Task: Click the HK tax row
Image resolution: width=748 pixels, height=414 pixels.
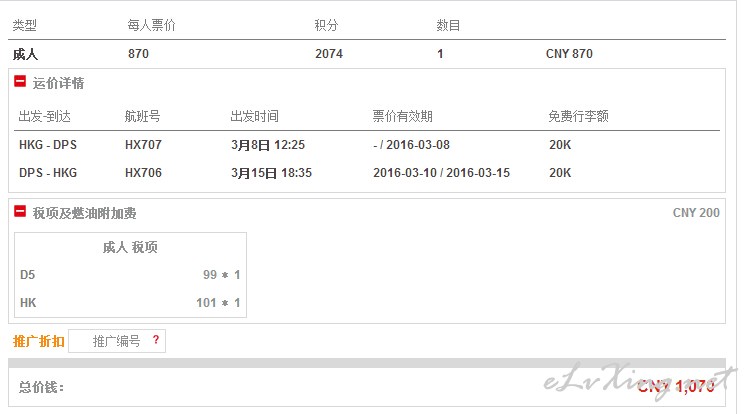Action: (x=130, y=302)
